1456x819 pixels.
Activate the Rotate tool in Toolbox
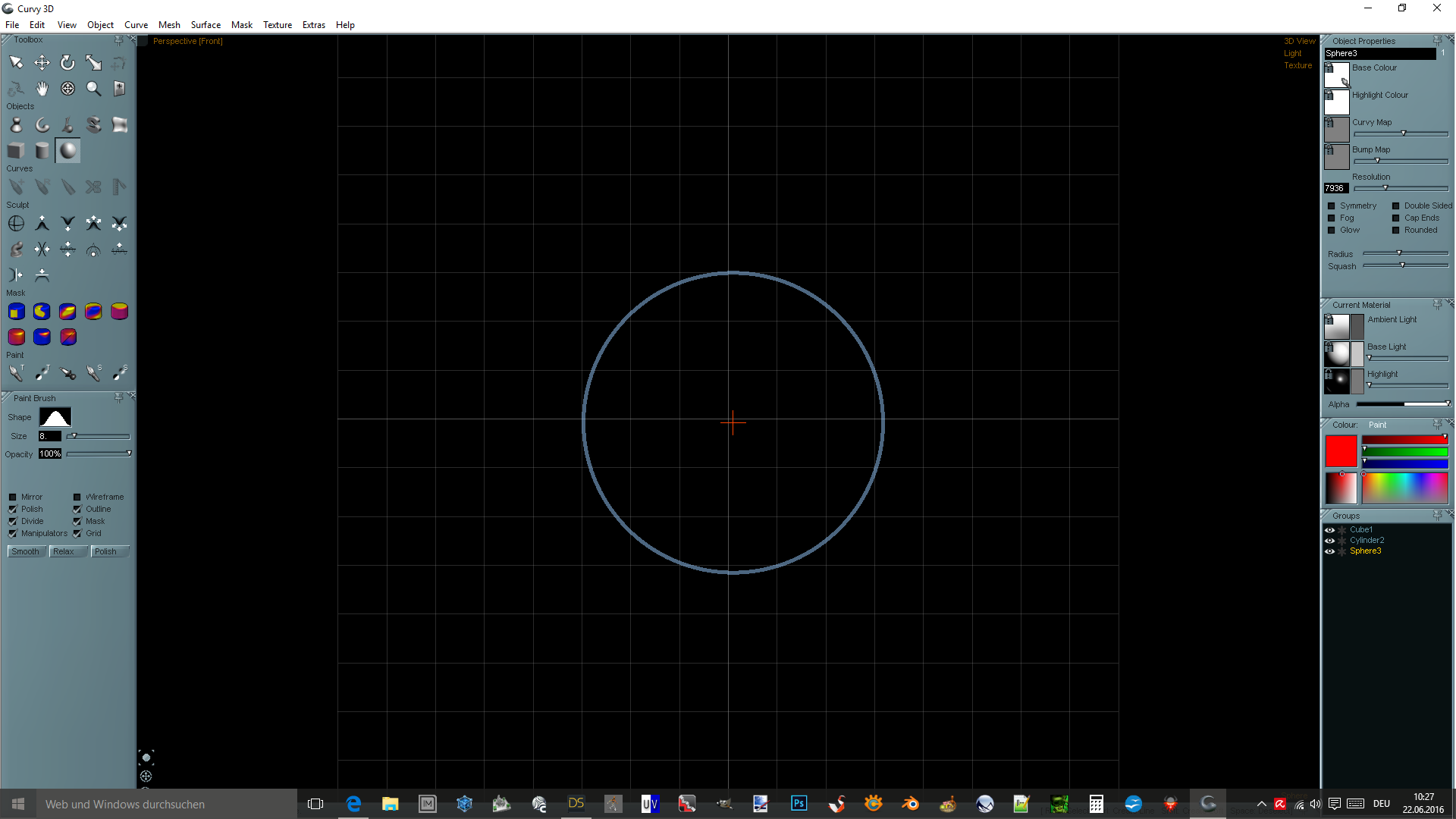click(67, 62)
